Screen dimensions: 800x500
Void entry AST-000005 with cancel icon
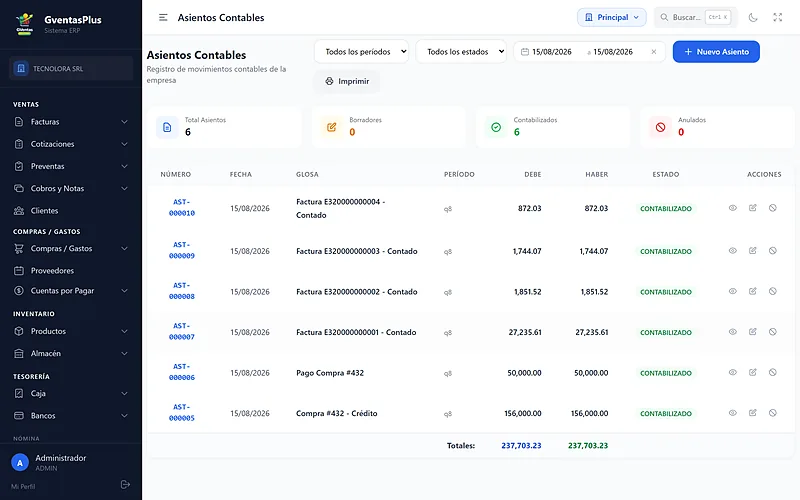pyautogui.click(x=773, y=413)
